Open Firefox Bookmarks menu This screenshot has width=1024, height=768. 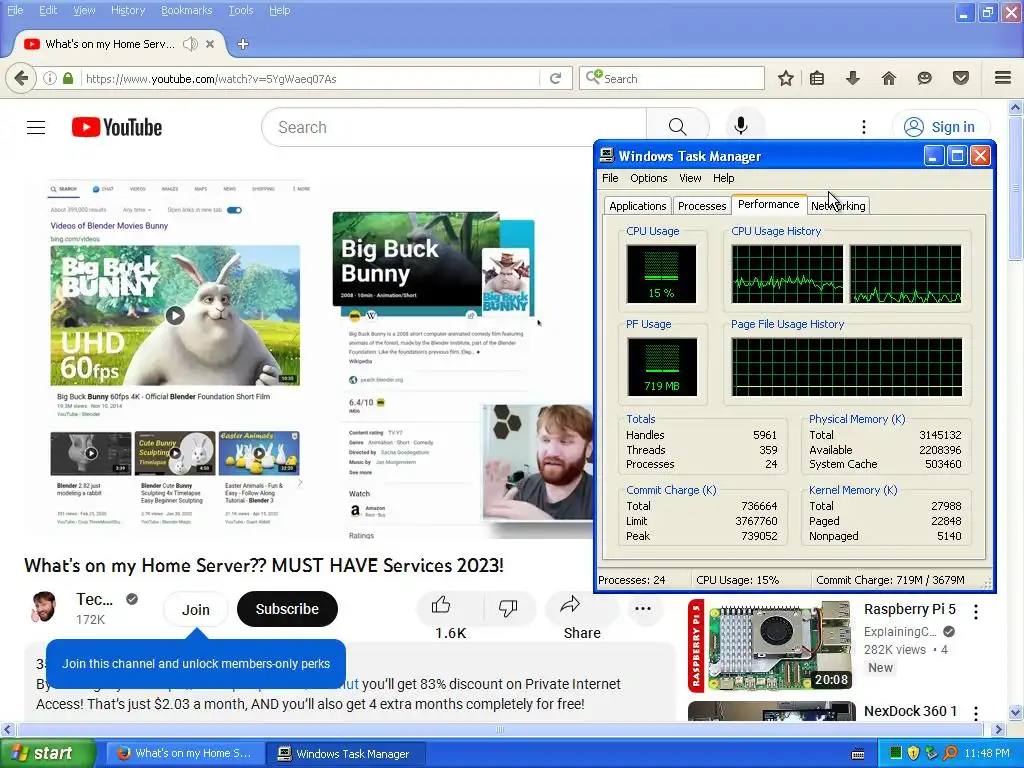[x=186, y=10]
